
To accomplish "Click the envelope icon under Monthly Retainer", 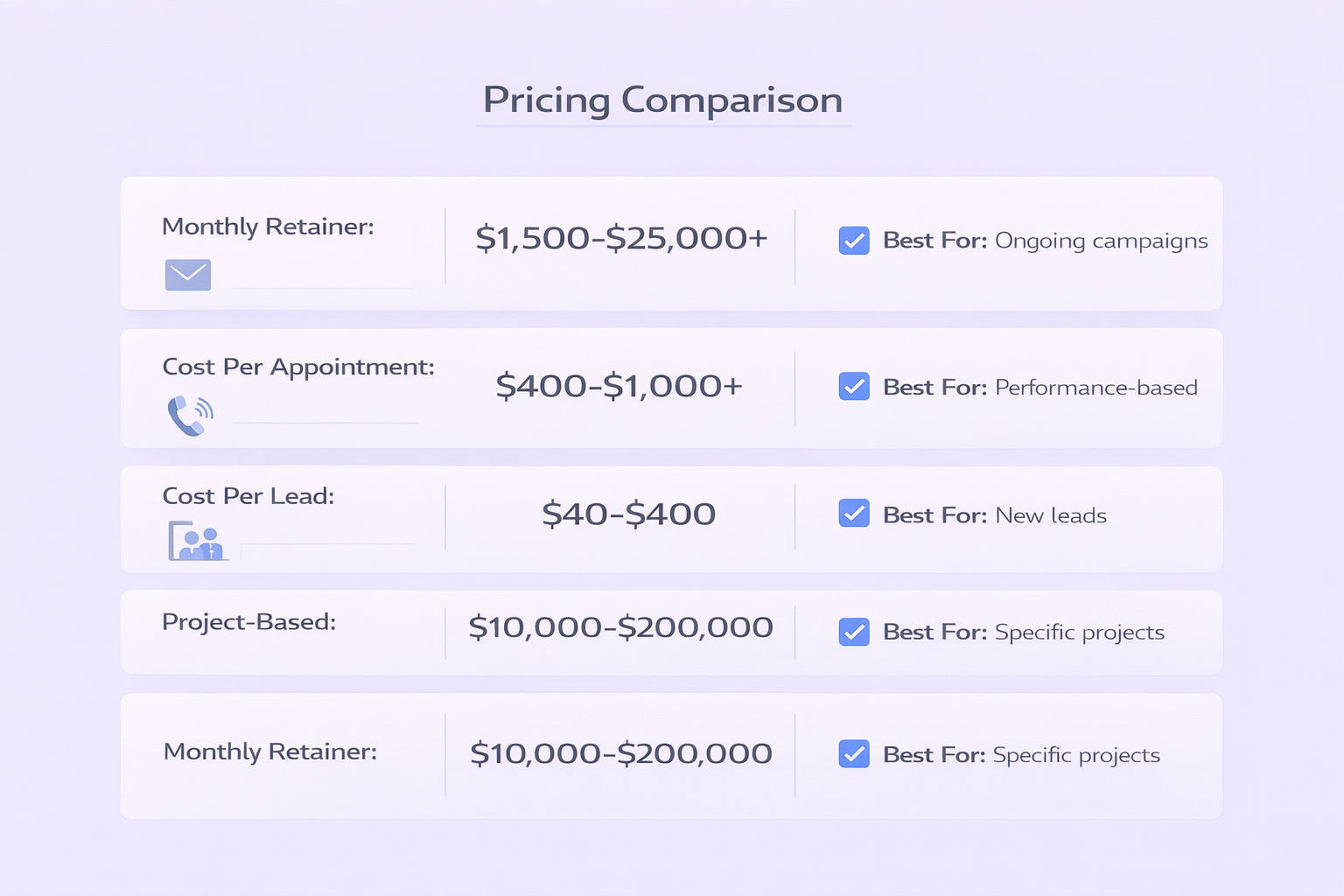I will pyautogui.click(x=188, y=275).
